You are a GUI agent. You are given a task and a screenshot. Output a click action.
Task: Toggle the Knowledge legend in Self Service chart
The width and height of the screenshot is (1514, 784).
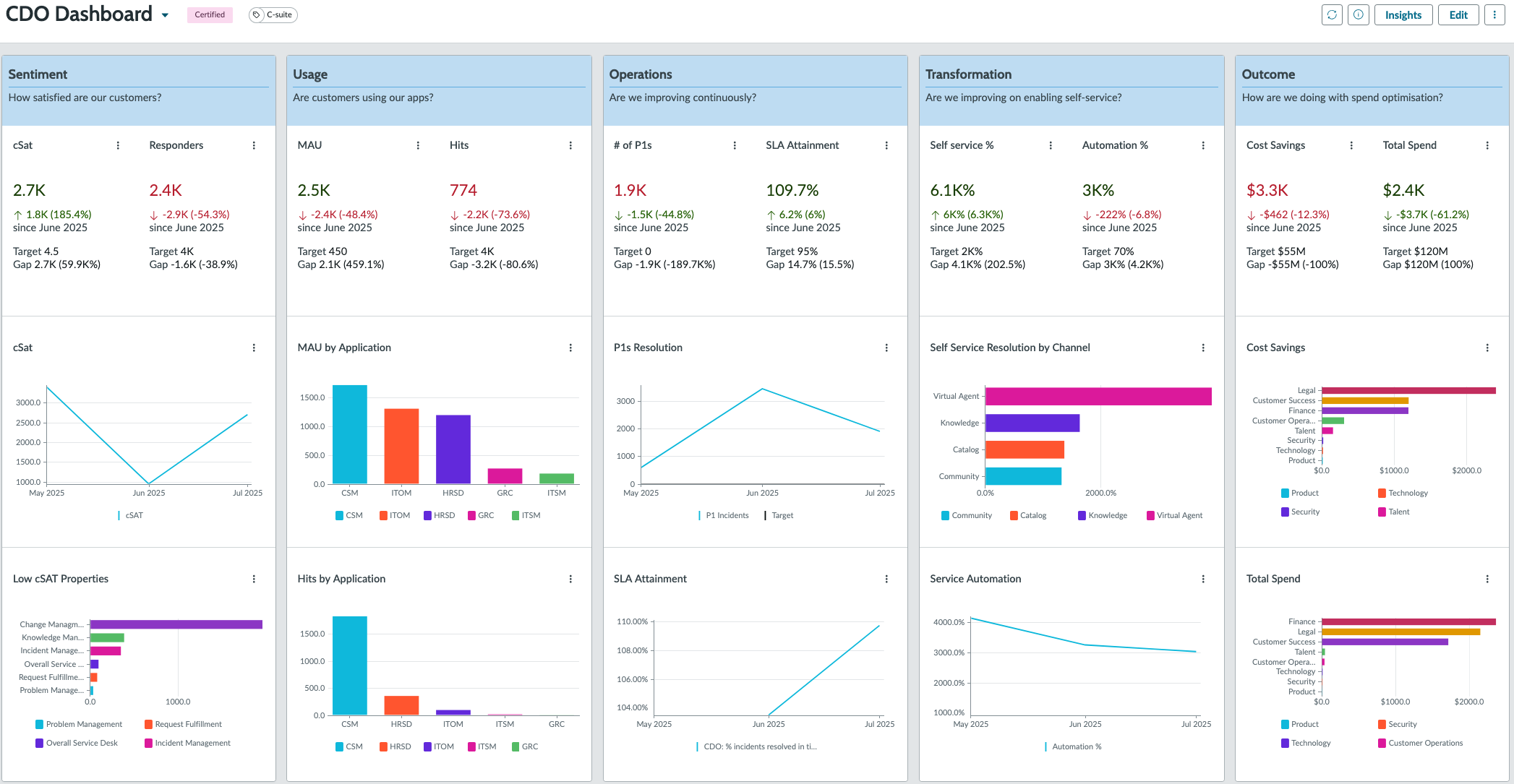point(1103,515)
